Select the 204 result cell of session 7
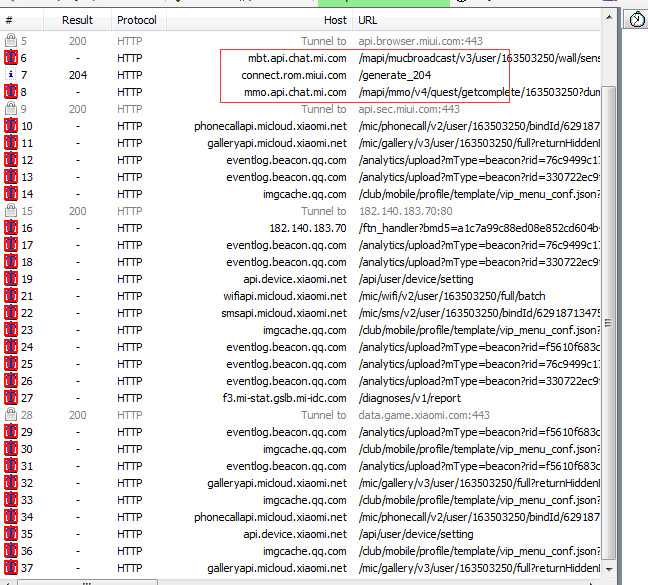The image size is (648, 585). click(x=78, y=75)
